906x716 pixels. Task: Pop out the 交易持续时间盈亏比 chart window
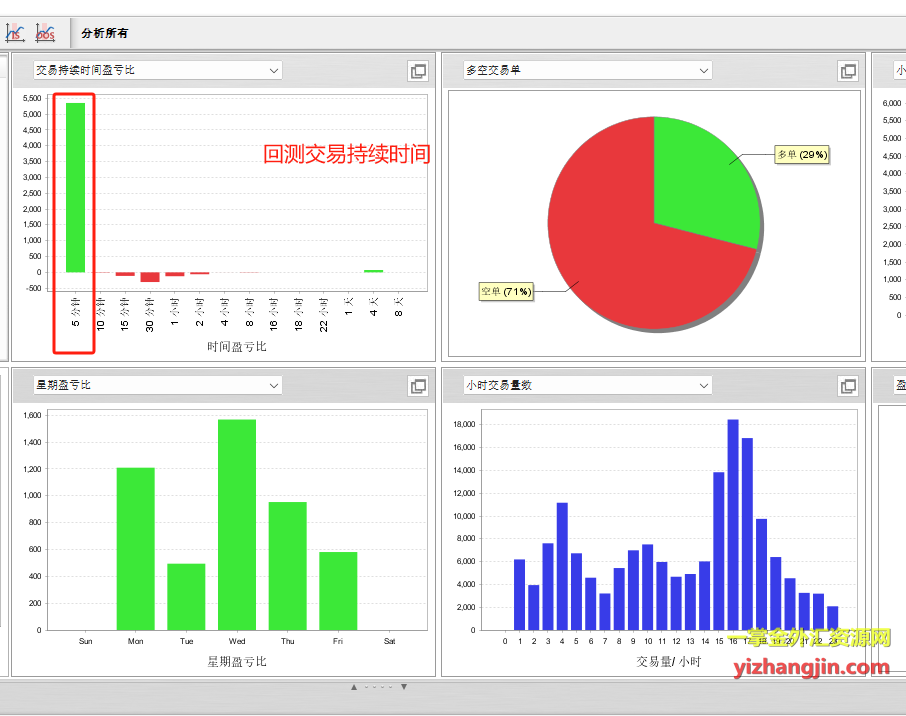418,71
